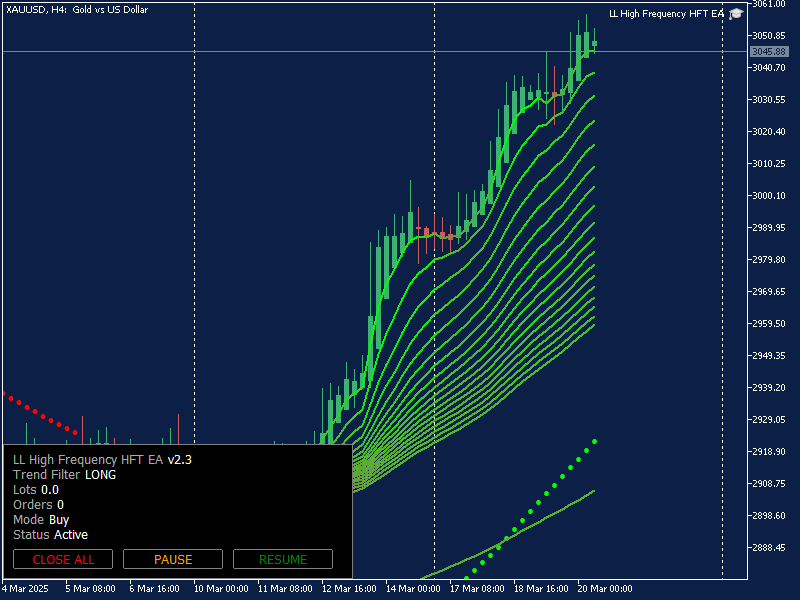Click the CLOSE ALL button
The image size is (800, 600).
pyautogui.click(x=63, y=559)
